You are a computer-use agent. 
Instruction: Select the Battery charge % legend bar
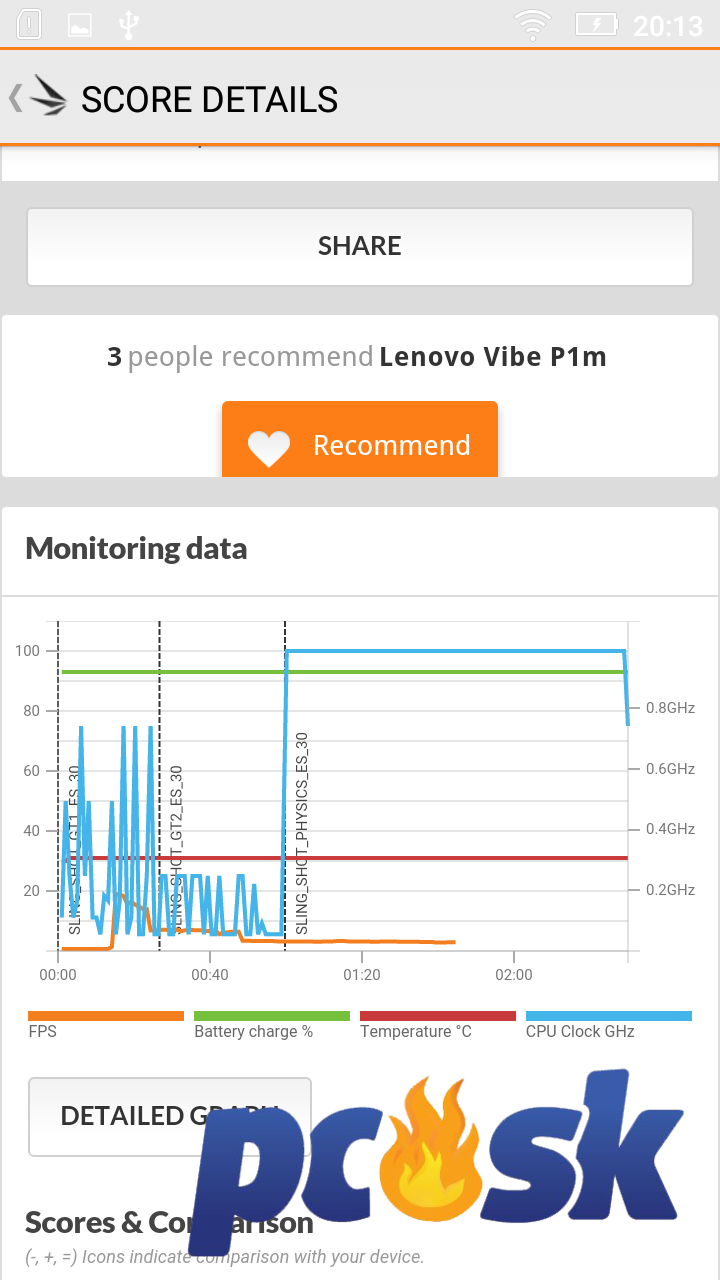(x=272, y=1016)
